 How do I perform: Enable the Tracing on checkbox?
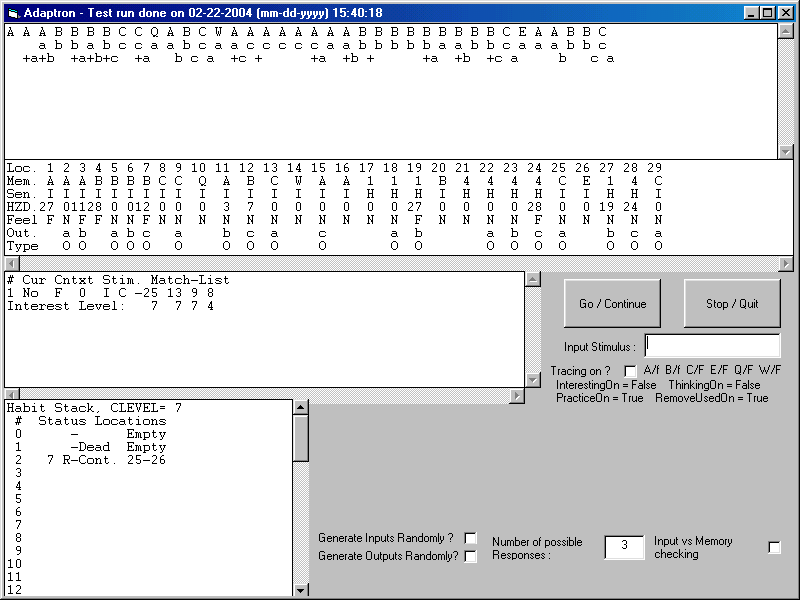pos(631,371)
